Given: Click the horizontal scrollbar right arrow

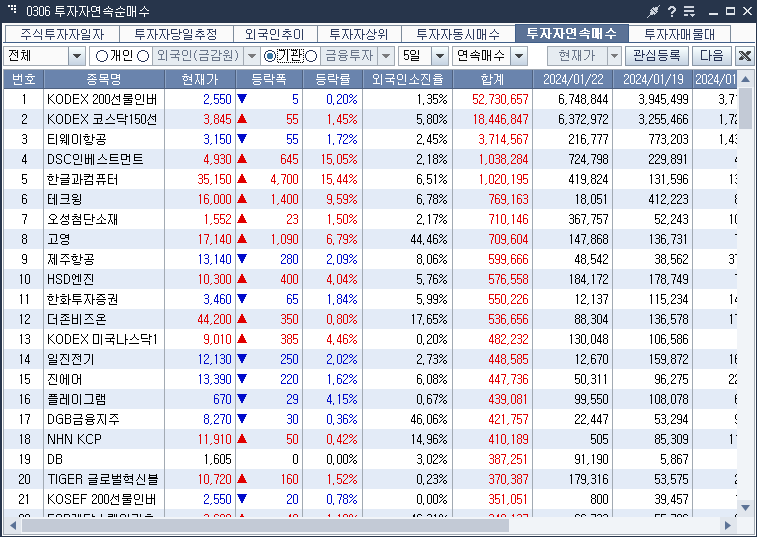Looking at the screenshot, I should [728, 525].
